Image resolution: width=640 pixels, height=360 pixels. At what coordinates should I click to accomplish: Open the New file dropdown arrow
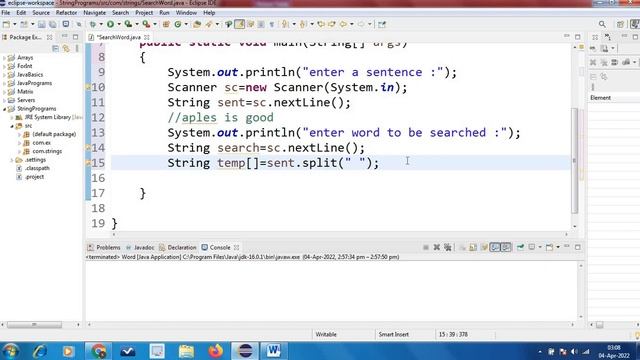click(x=15, y=24)
